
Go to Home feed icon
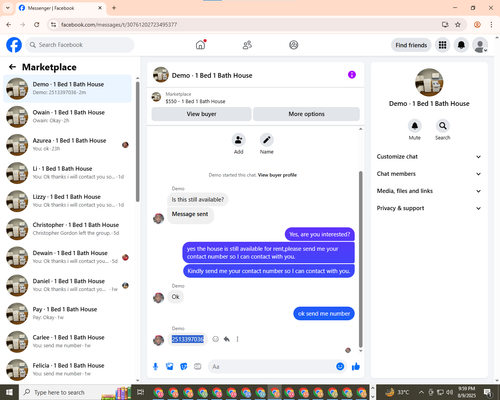(200, 45)
